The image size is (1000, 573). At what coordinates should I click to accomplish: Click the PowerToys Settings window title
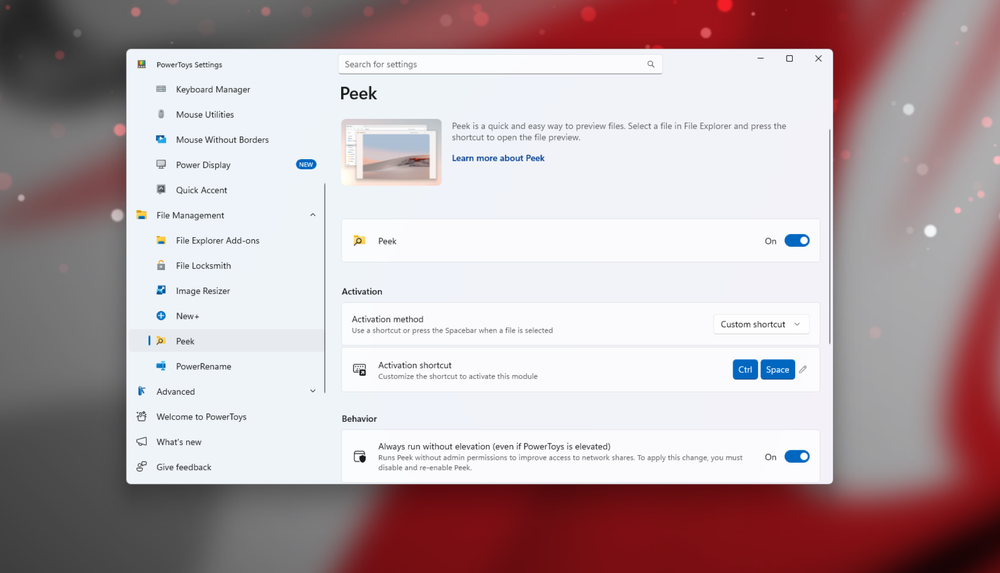point(189,64)
